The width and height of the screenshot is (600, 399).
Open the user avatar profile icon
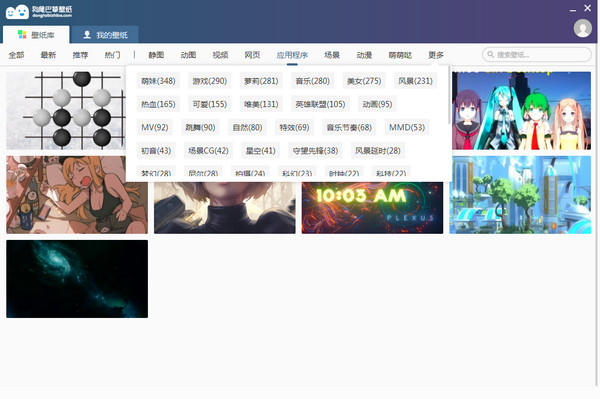(x=582, y=28)
